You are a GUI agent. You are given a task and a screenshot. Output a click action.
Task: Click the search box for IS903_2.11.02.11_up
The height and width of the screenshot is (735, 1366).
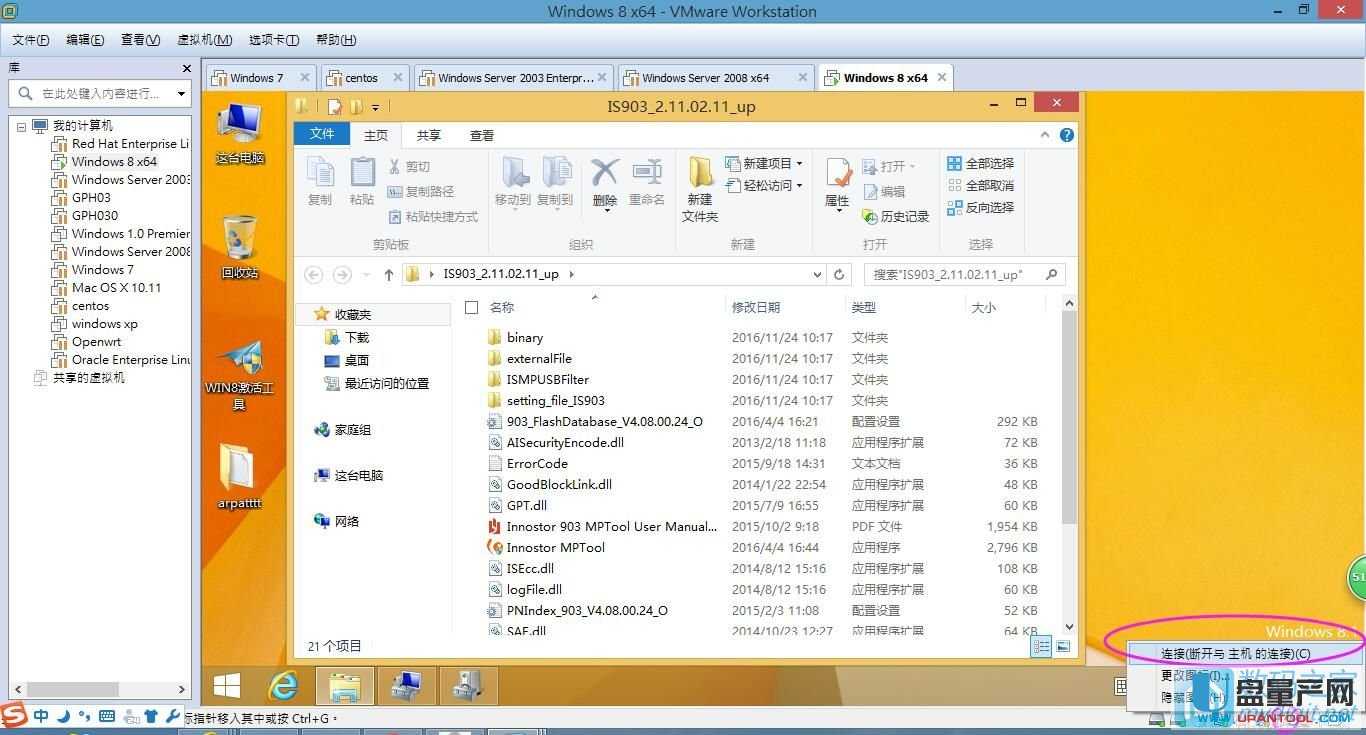955,274
